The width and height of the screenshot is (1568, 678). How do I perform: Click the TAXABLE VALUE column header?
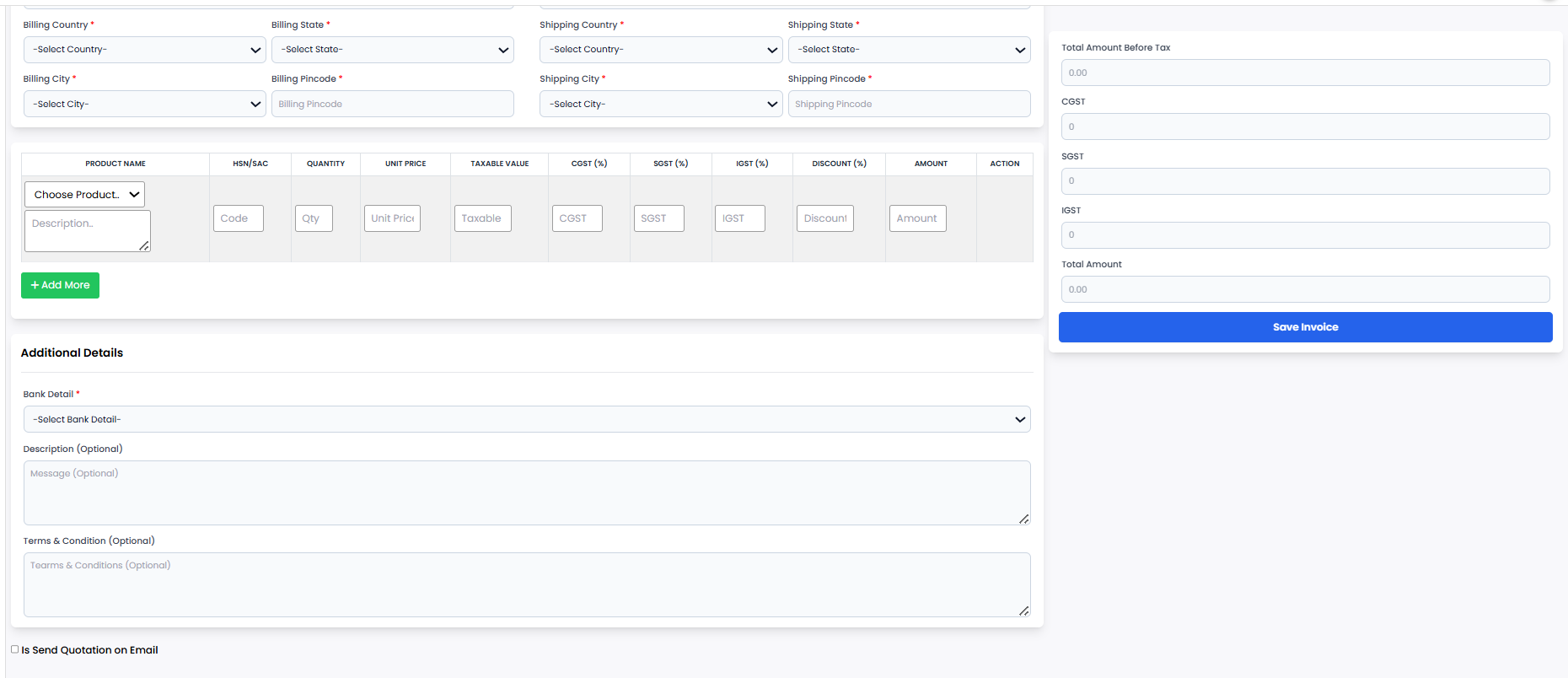point(500,164)
